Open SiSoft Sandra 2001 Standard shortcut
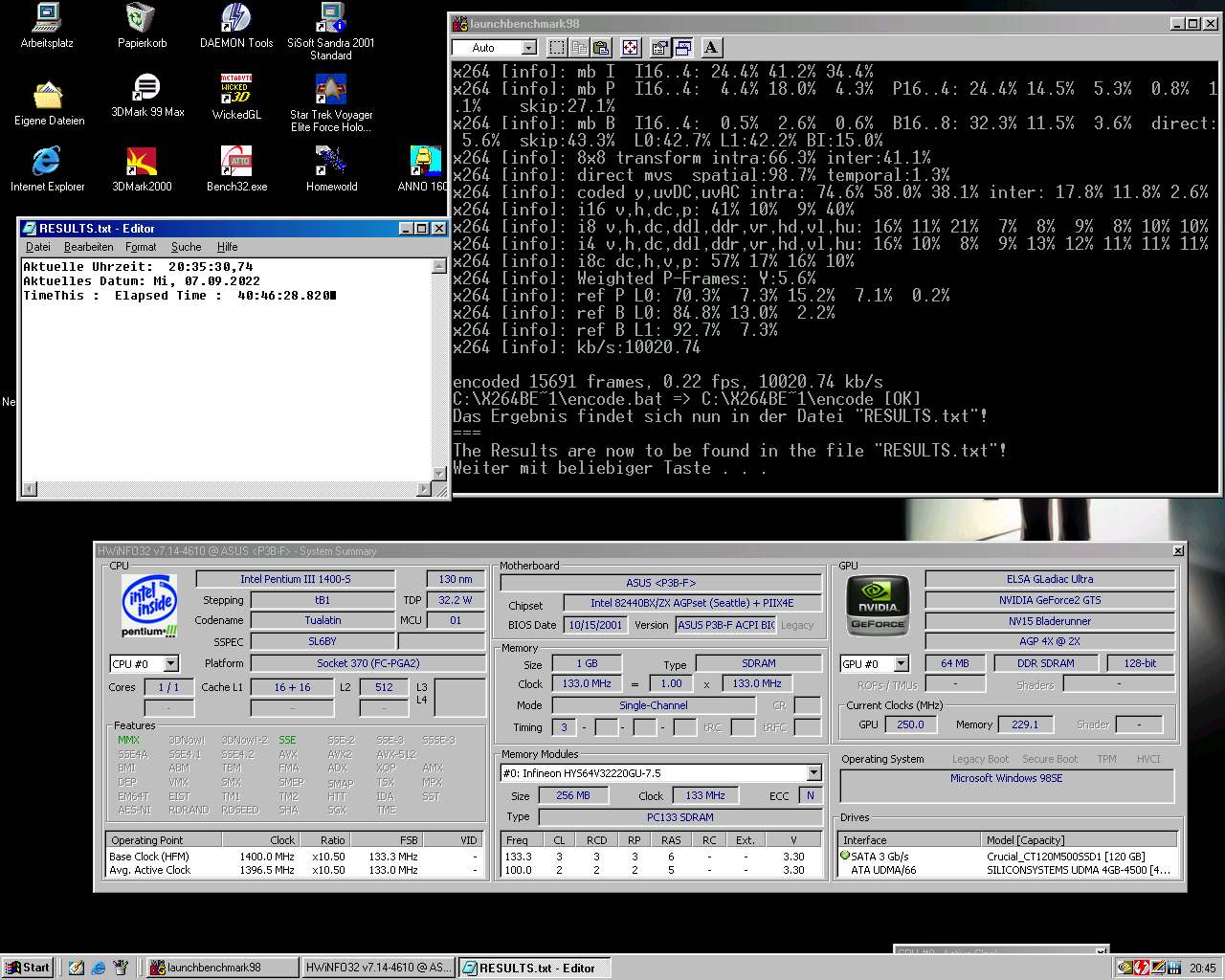The image size is (1225, 980). [x=331, y=32]
